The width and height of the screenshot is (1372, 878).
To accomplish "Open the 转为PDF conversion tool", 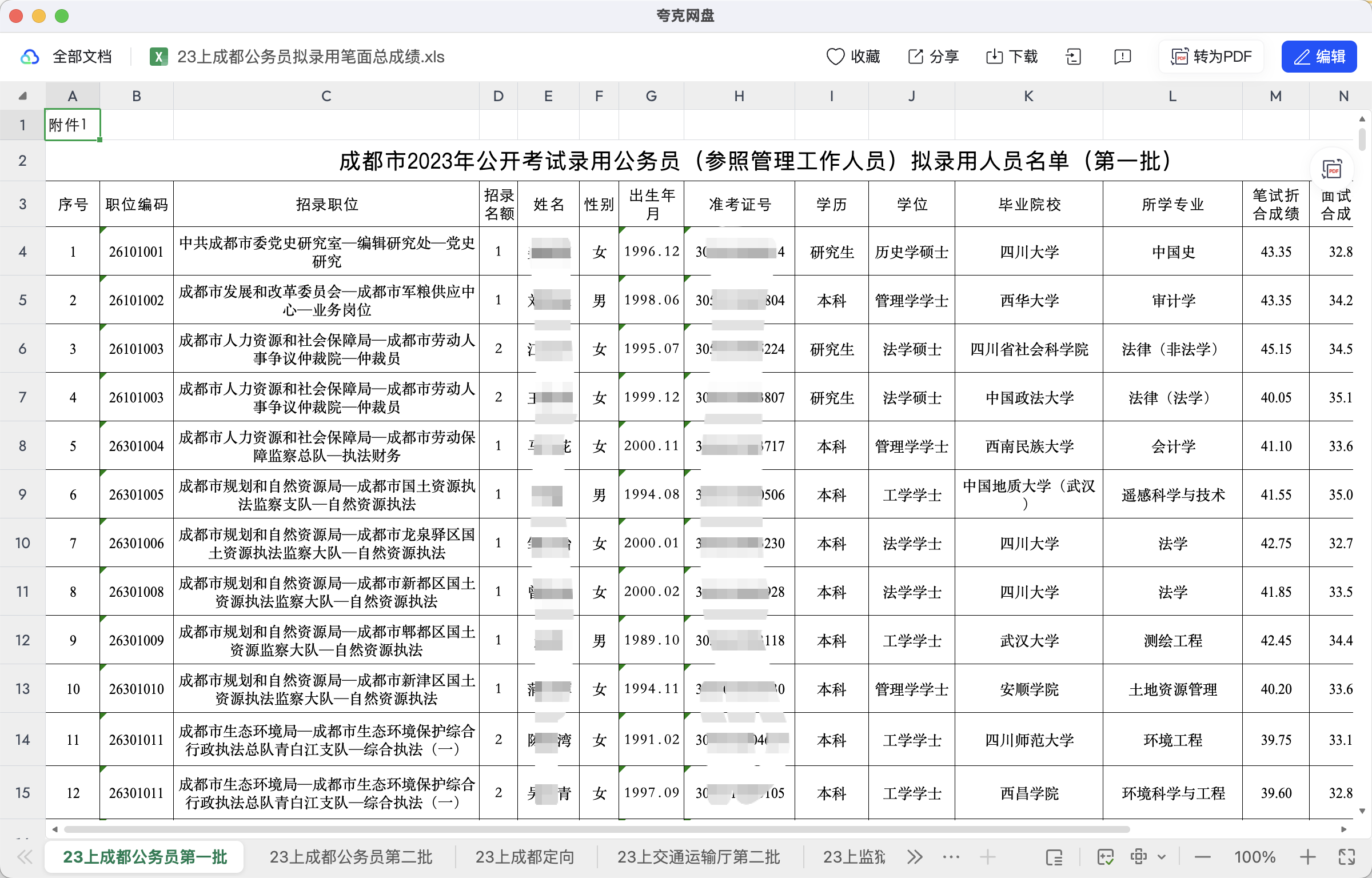I will click(1210, 57).
